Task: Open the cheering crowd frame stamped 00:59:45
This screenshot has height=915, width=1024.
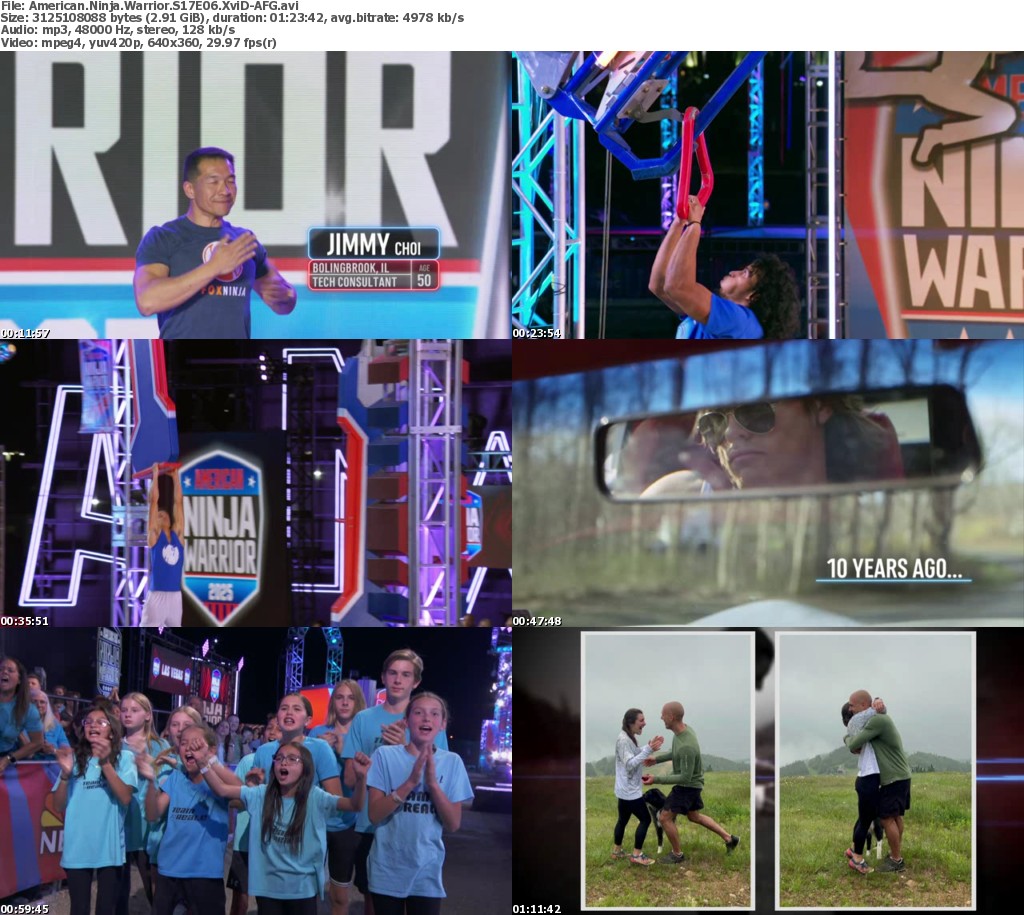Action: coord(255,771)
